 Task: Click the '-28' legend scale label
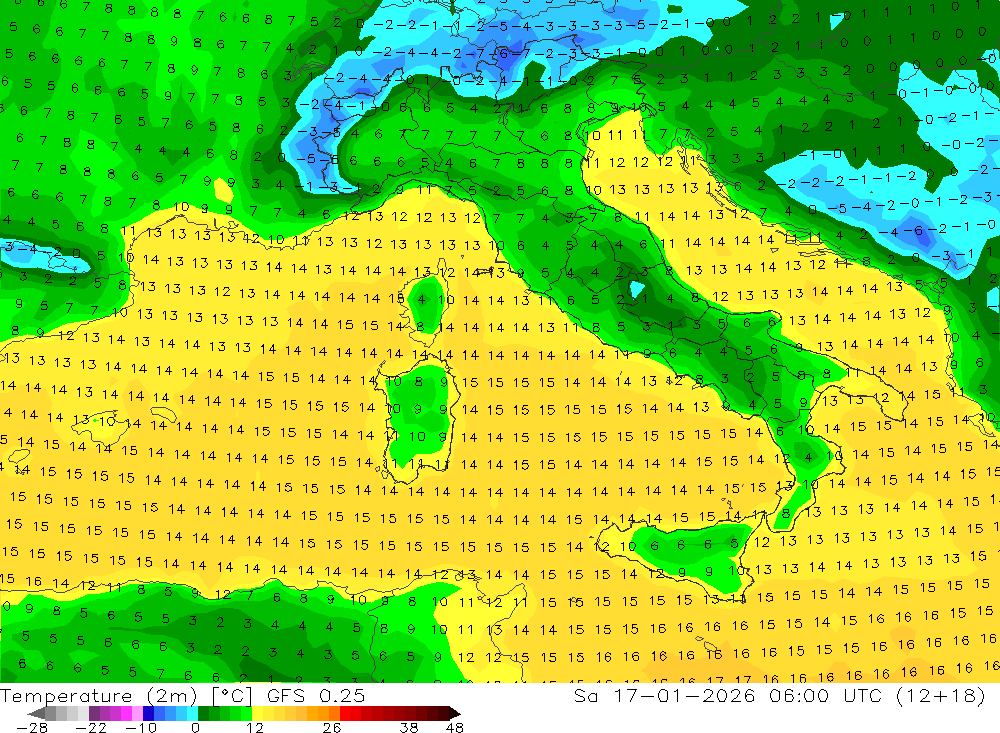pos(31,728)
